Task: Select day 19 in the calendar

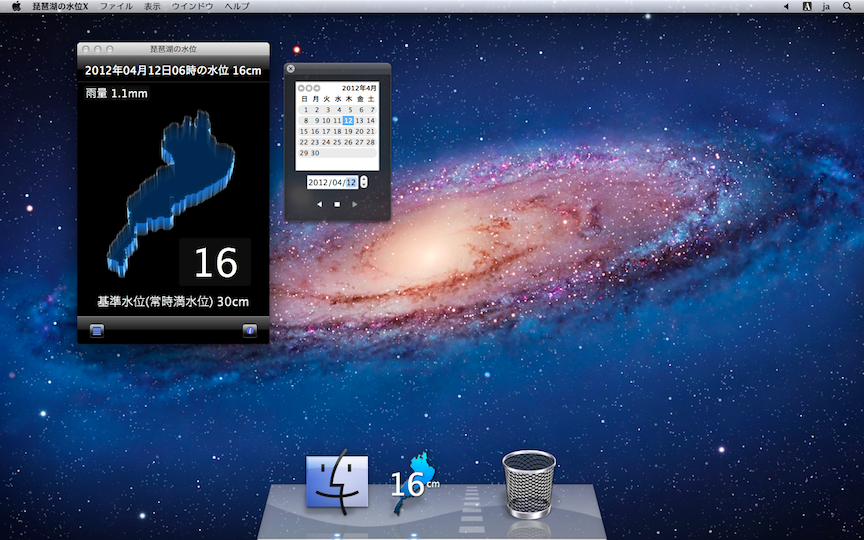Action: coord(349,131)
